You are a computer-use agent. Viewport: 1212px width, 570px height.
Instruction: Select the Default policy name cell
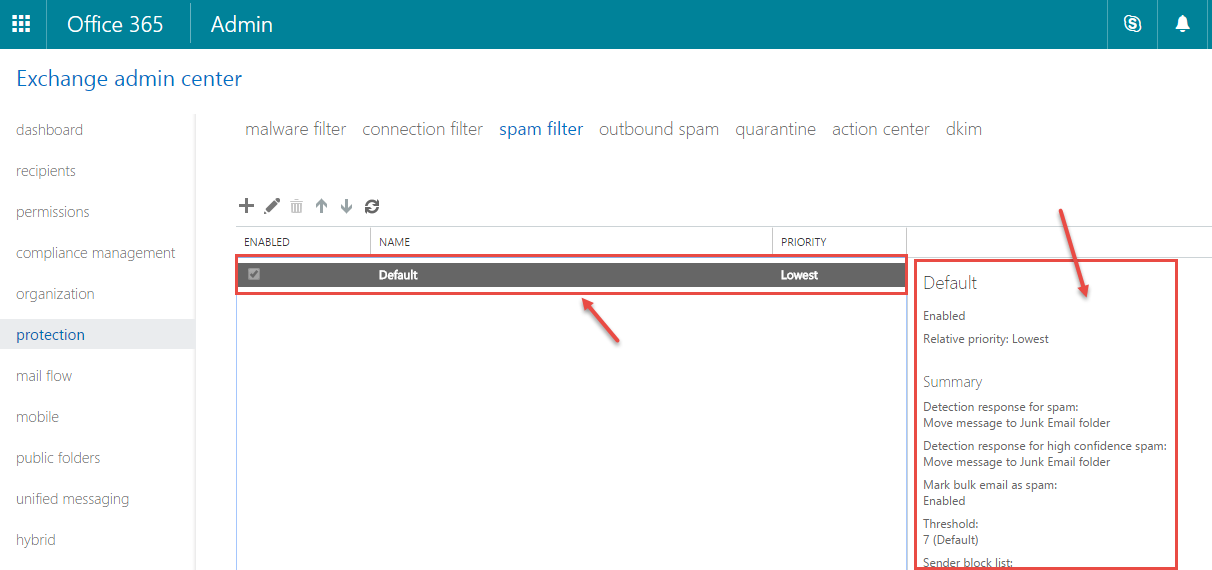(398, 275)
